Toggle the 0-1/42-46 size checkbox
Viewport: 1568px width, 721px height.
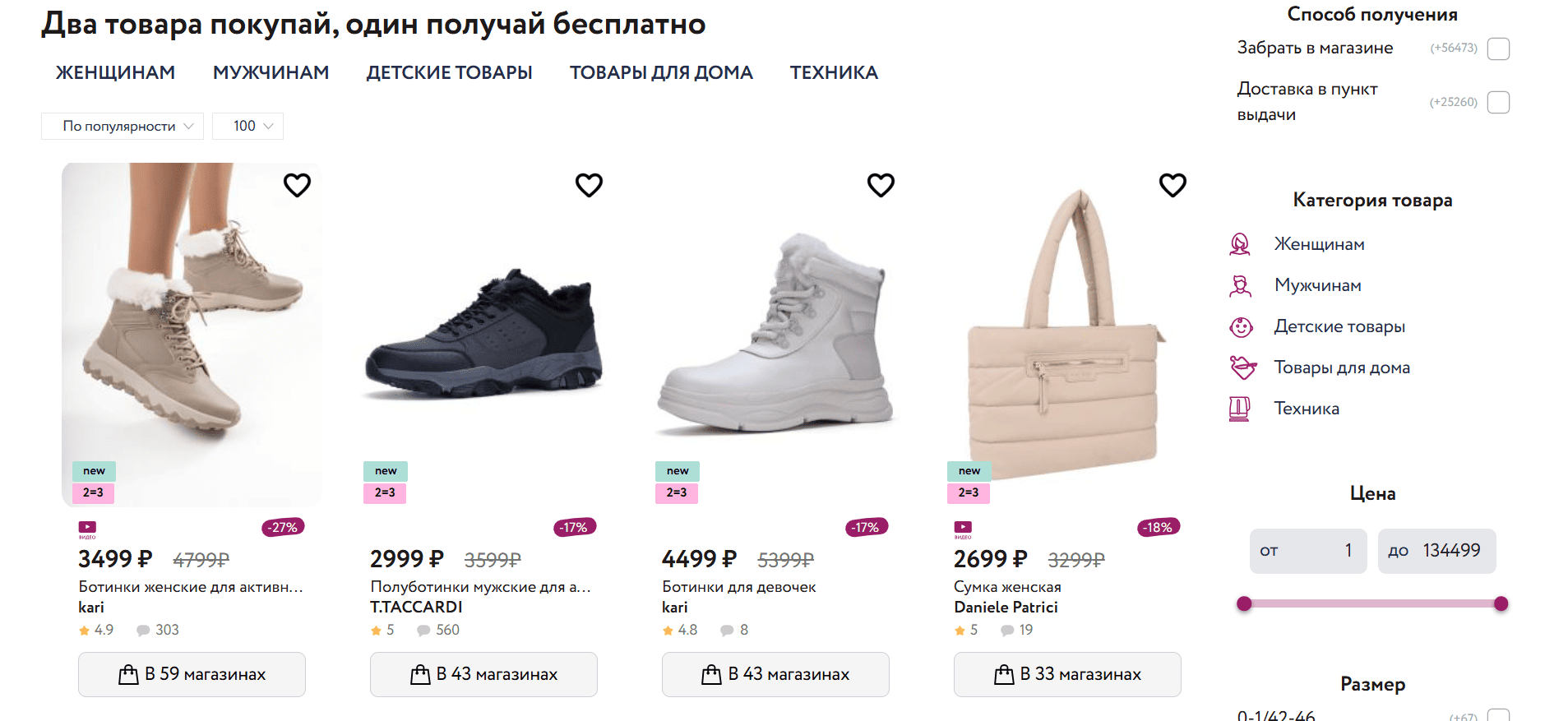1498,715
